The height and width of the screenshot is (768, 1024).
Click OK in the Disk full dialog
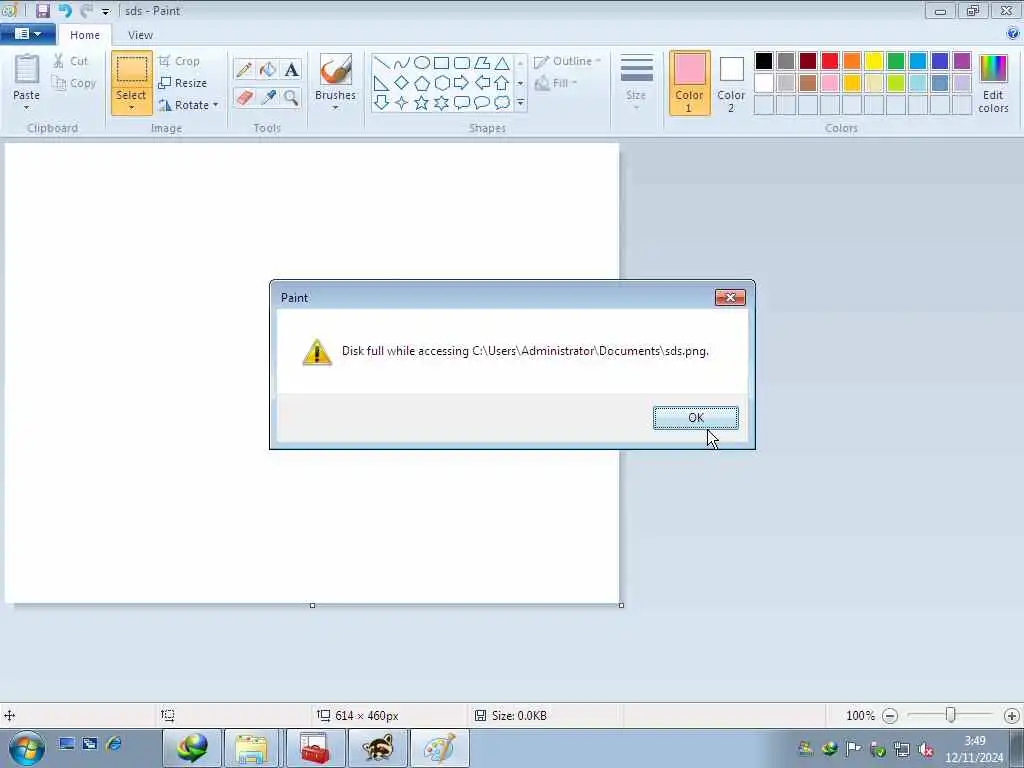coord(696,417)
